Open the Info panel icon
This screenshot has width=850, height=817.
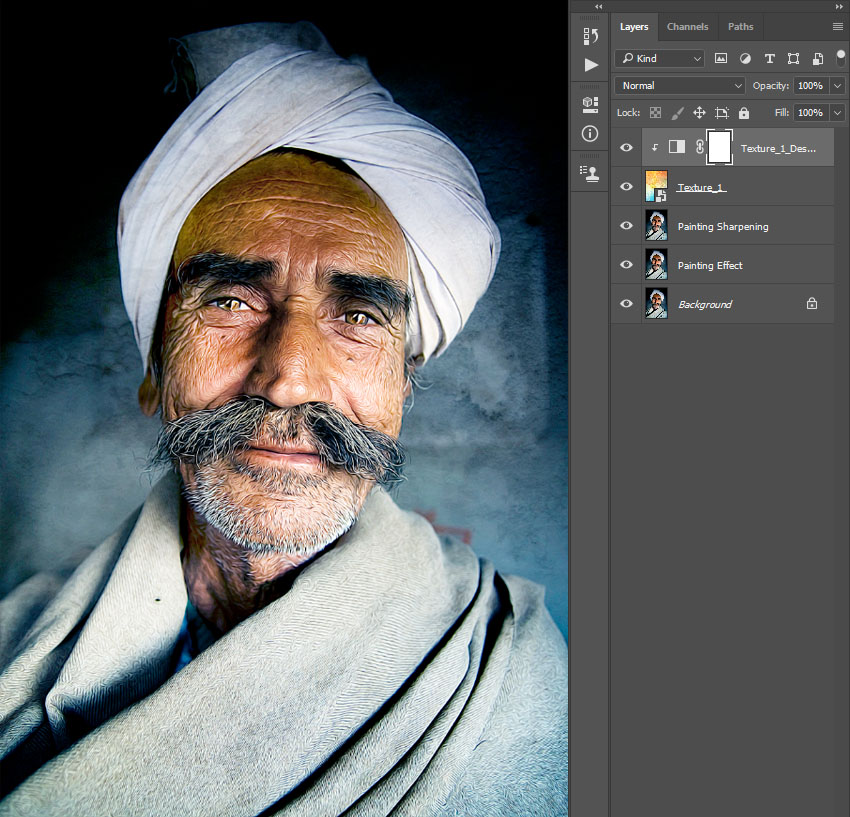point(590,134)
